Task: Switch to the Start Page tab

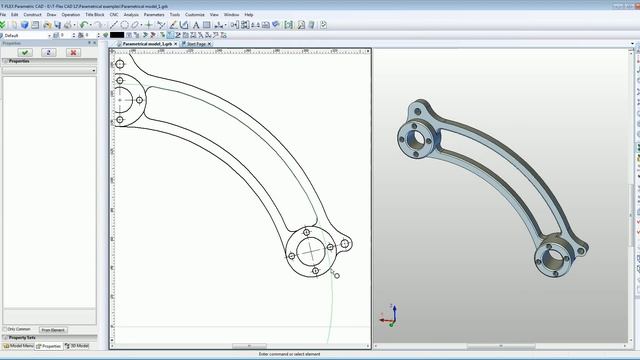Action: (x=196, y=44)
